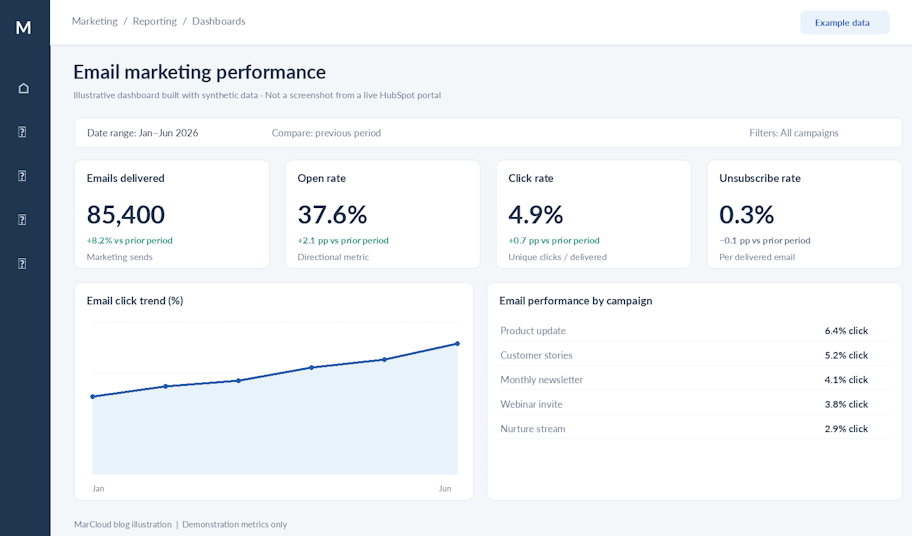The height and width of the screenshot is (536, 912).
Task: Click the Email click trend (%) chart title
Action: coord(135,301)
